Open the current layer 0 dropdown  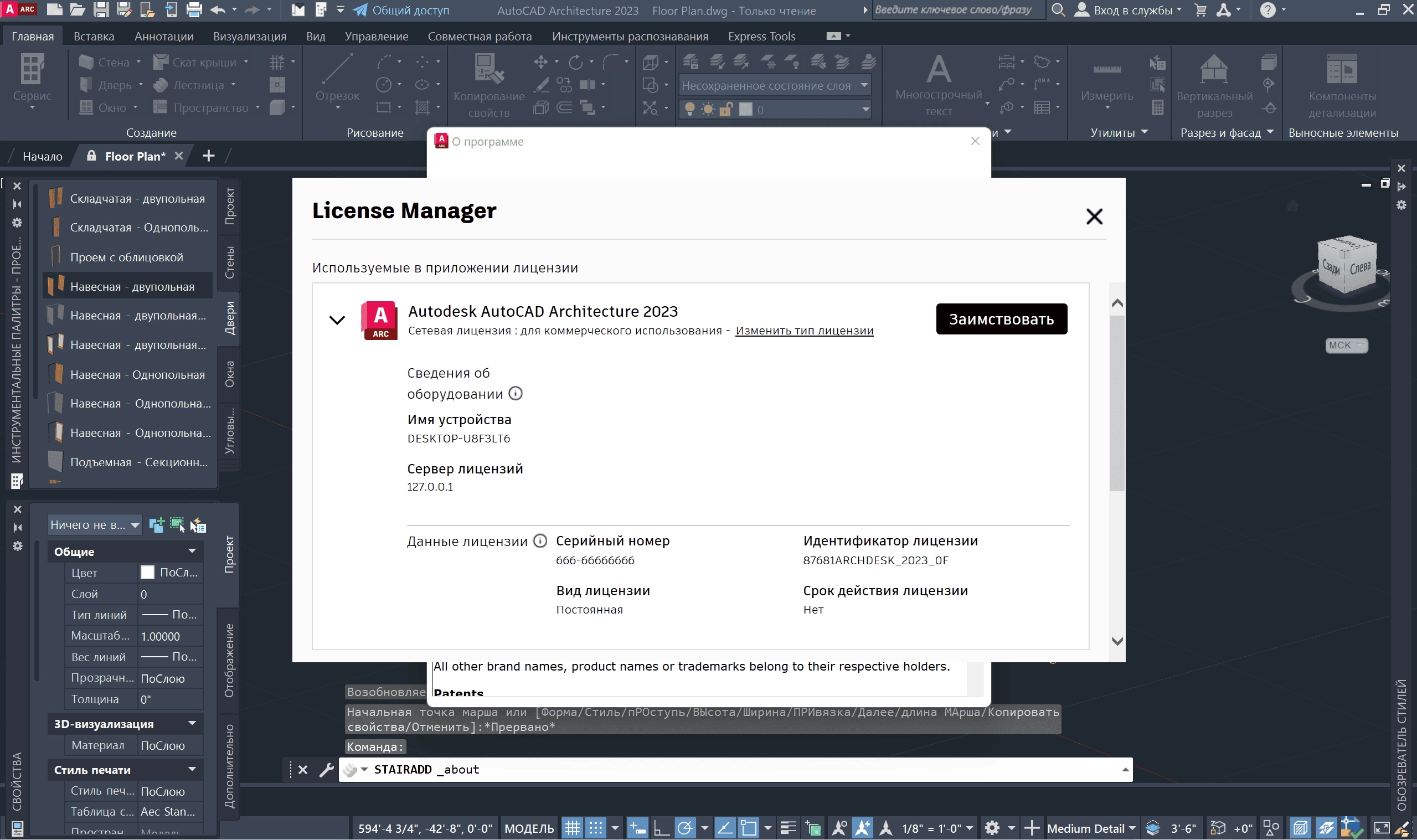(775, 109)
